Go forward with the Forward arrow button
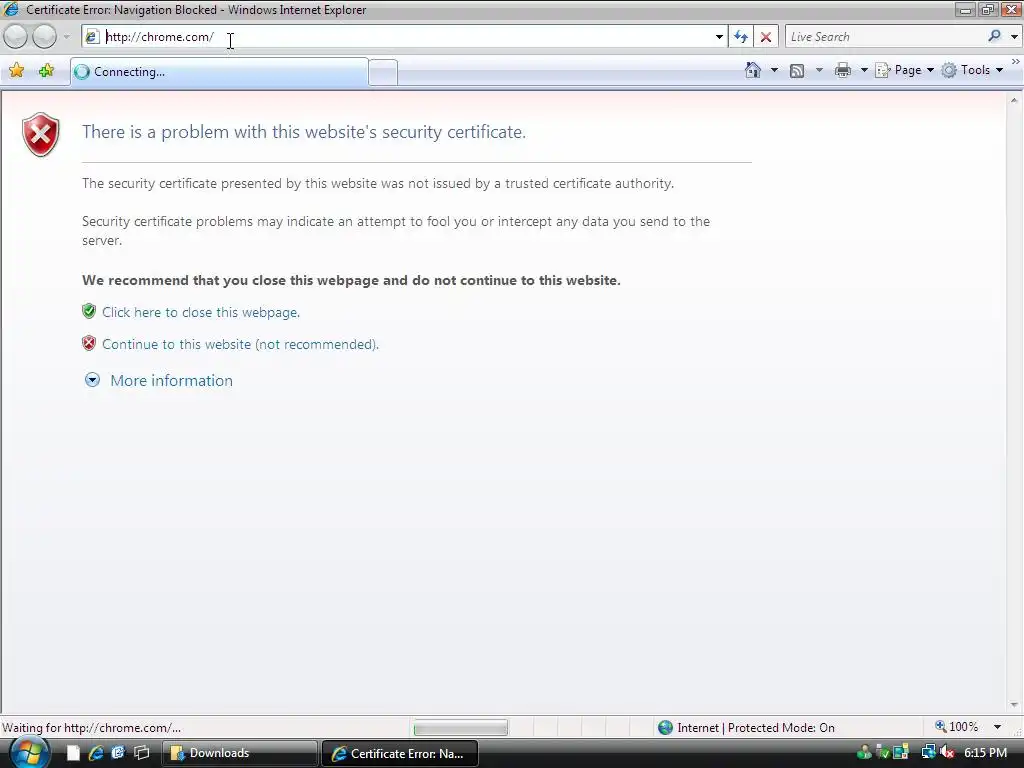This screenshot has width=1024, height=768. tap(44, 37)
